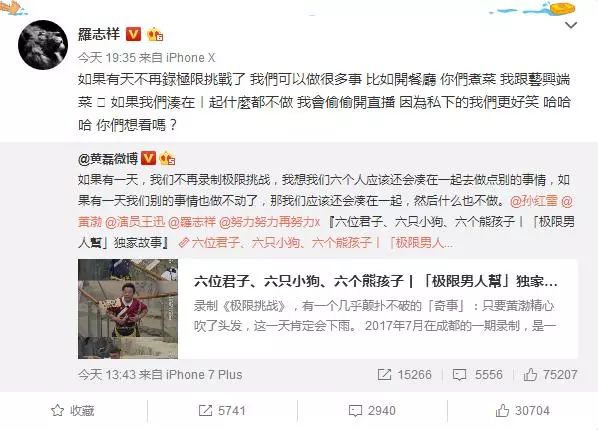The height and width of the screenshot is (430, 598).
Task: Open the @努力努力再努力x mention
Action: (270, 222)
